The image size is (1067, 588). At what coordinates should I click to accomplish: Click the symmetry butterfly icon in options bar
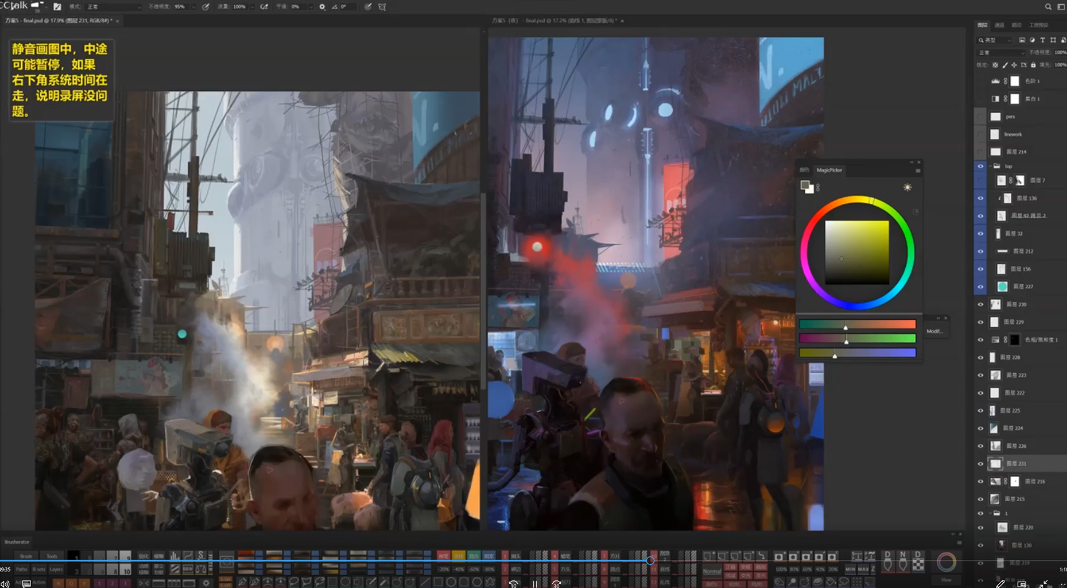click(382, 7)
